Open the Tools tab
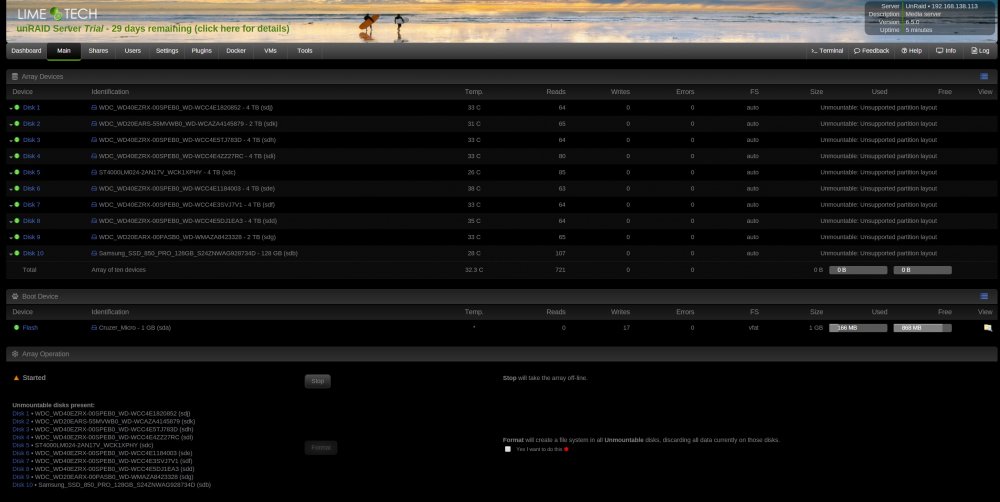The height and width of the screenshot is (502, 1000). pyautogui.click(x=305, y=51)
